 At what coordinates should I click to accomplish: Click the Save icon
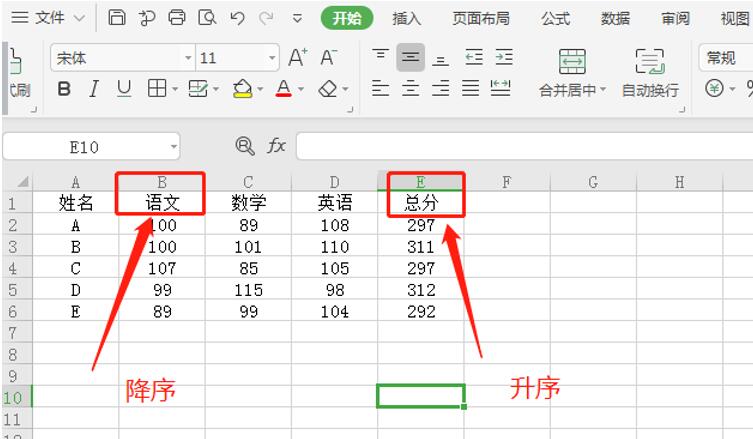(117, 18)
